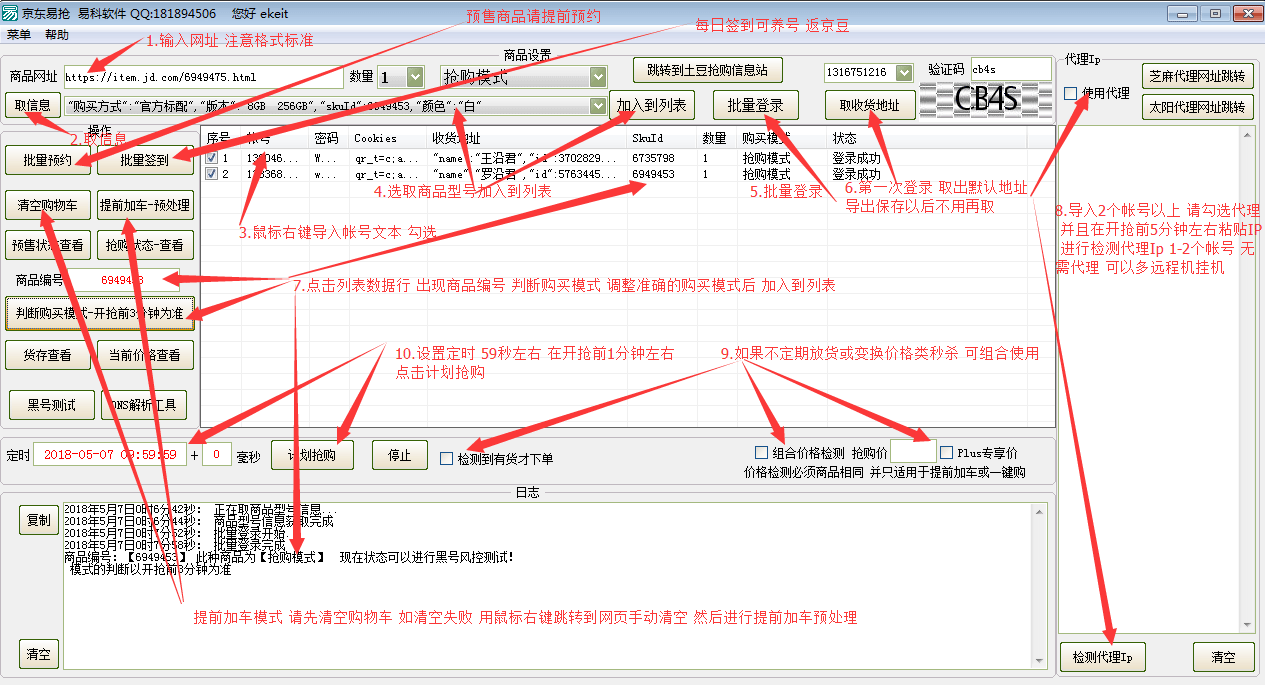
Task: Click 清空 in the 代理Ip panel
Action: (x=1223, y=657)
